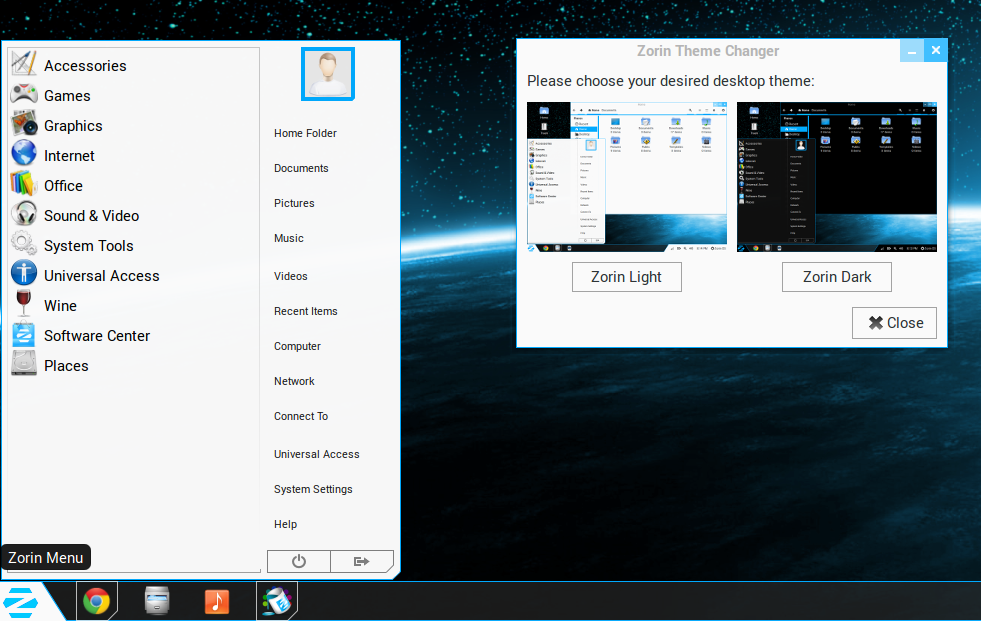Screen dimensions: 981x621
Task: Open System Tools from the menu
Action: pyautogui.click(x=89, y=245)
